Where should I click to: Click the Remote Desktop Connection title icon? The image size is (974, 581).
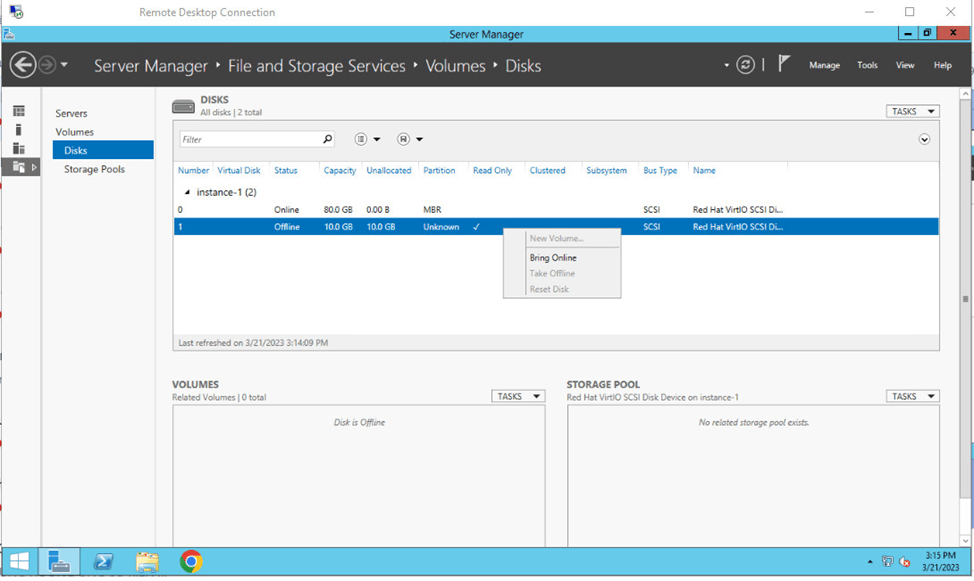(16, 12)
